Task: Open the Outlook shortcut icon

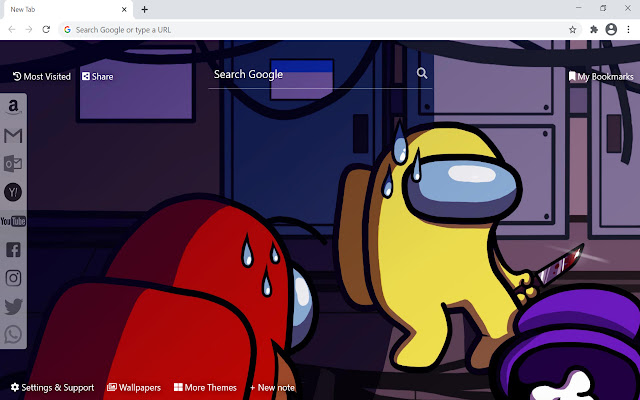Action: (x=13, y=164)
